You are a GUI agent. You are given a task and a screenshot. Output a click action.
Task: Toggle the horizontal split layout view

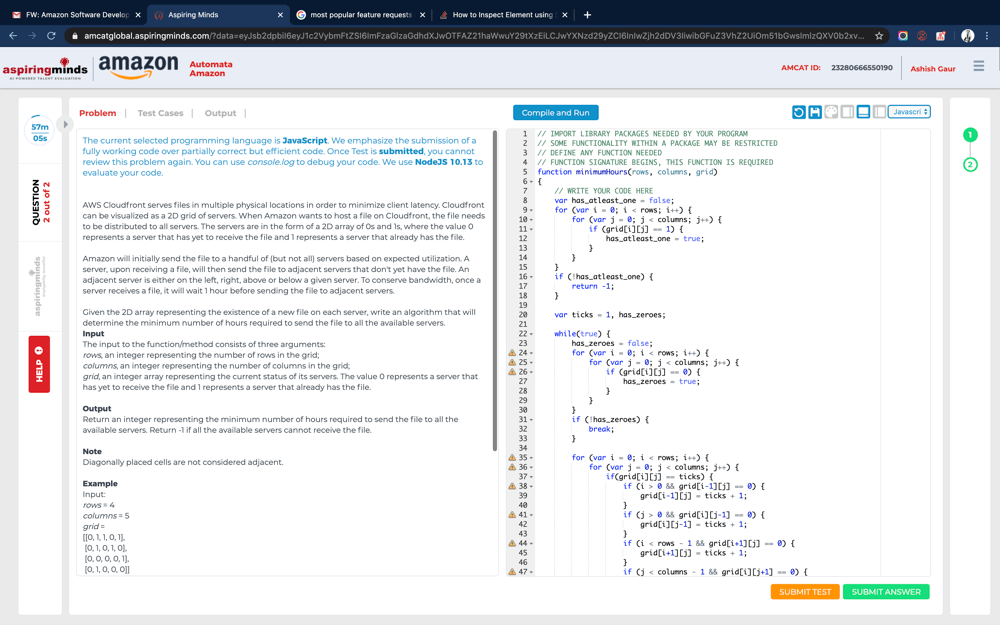click(864, 111)
